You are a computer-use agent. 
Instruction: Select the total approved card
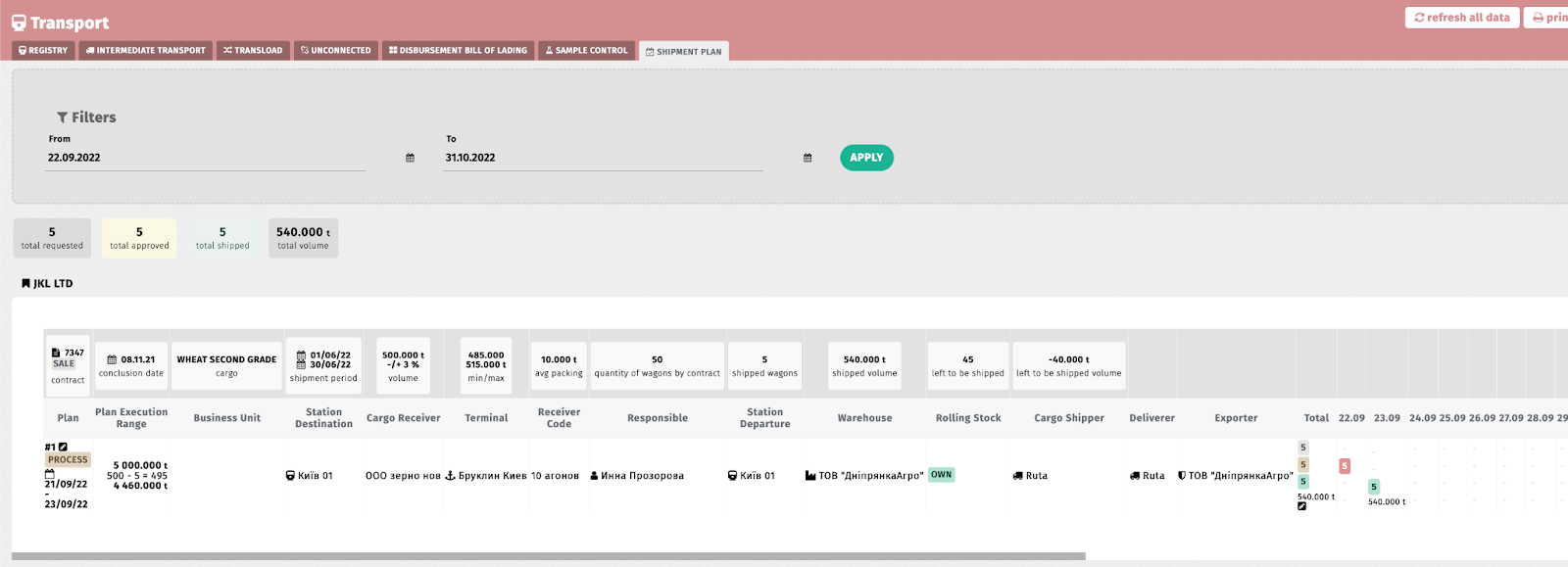point(139,238)
